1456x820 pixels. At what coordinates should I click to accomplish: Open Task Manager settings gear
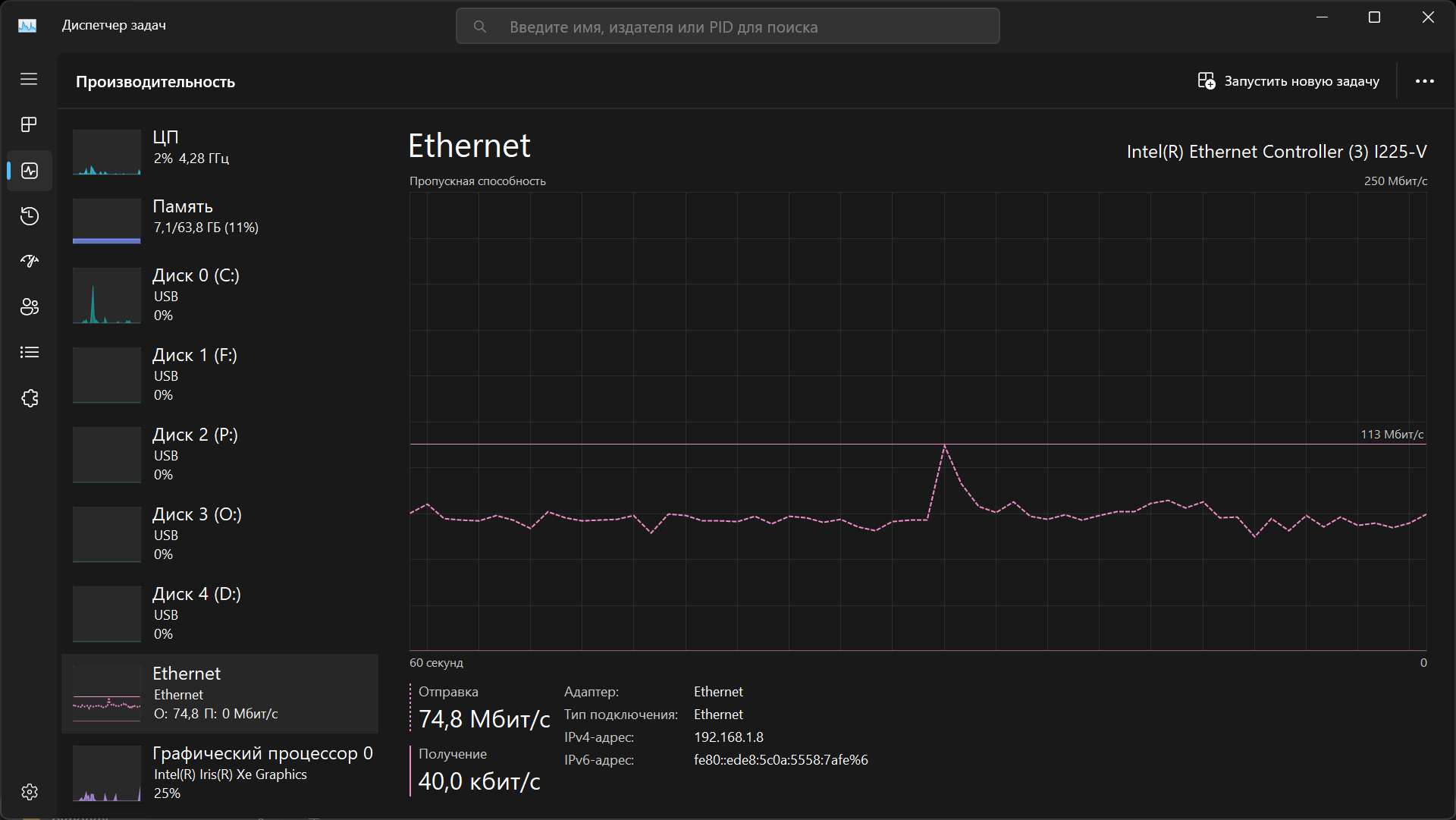[29, 792]
